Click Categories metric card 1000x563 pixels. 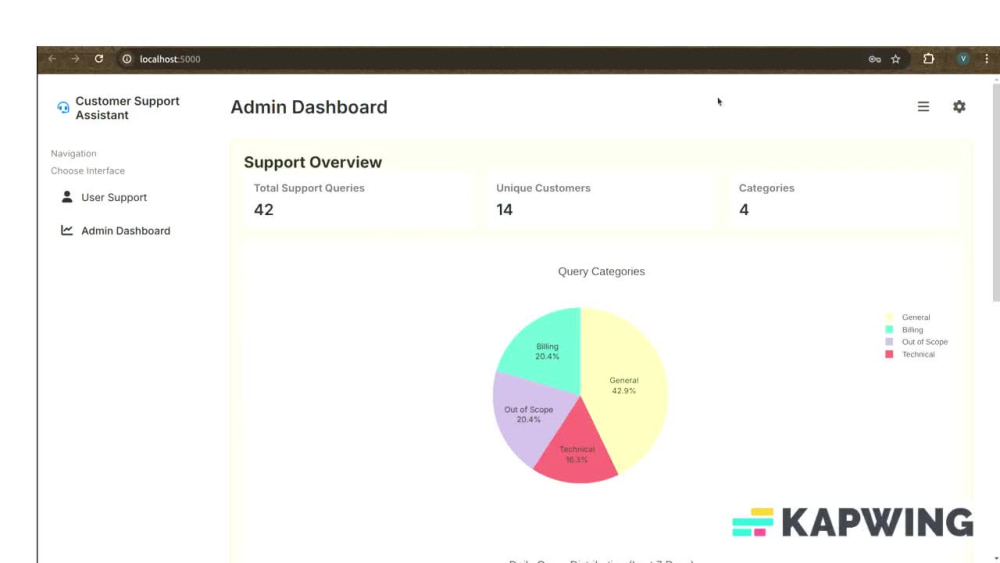[843, 200]
